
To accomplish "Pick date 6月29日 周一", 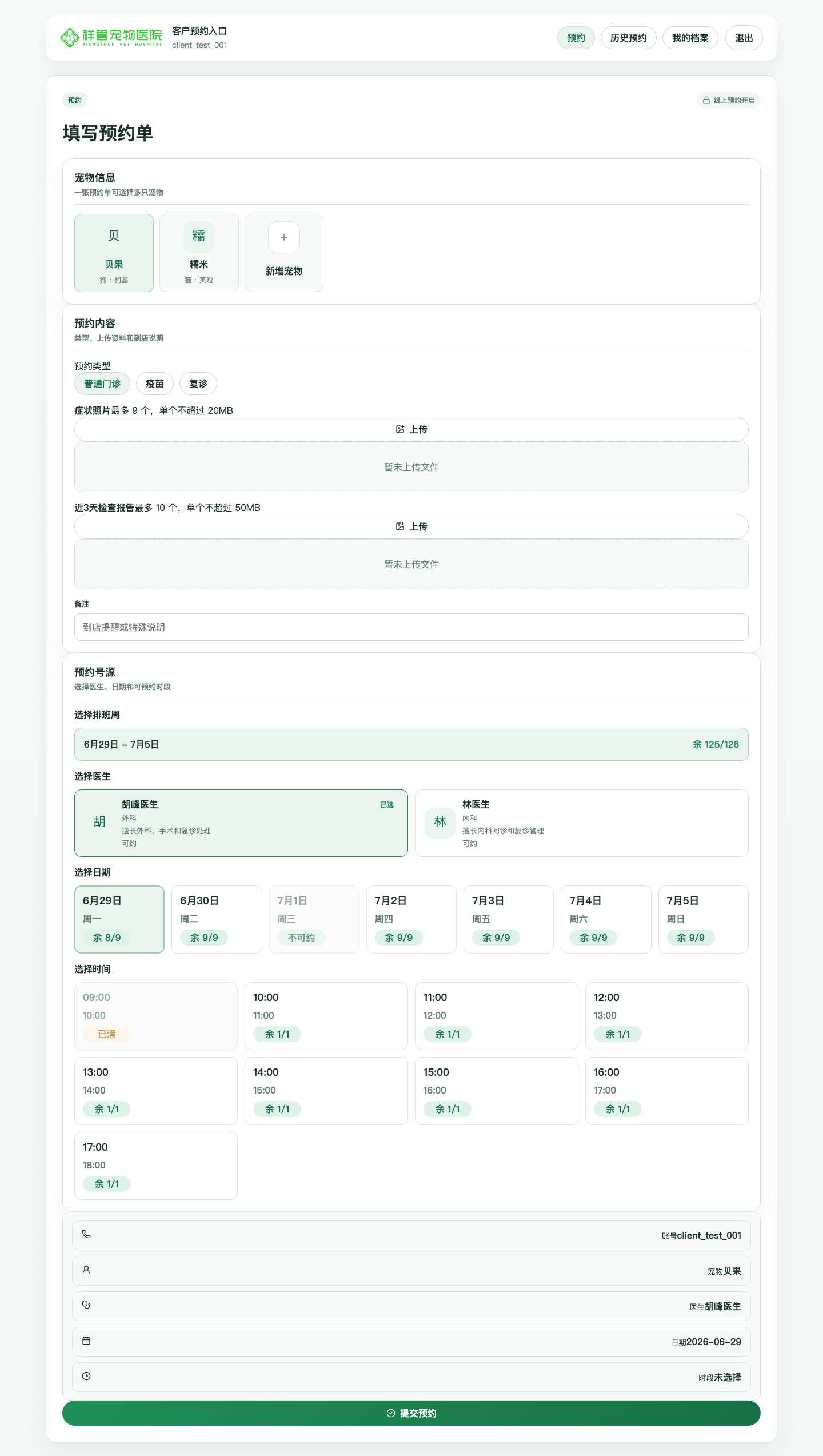I will 119,919.
